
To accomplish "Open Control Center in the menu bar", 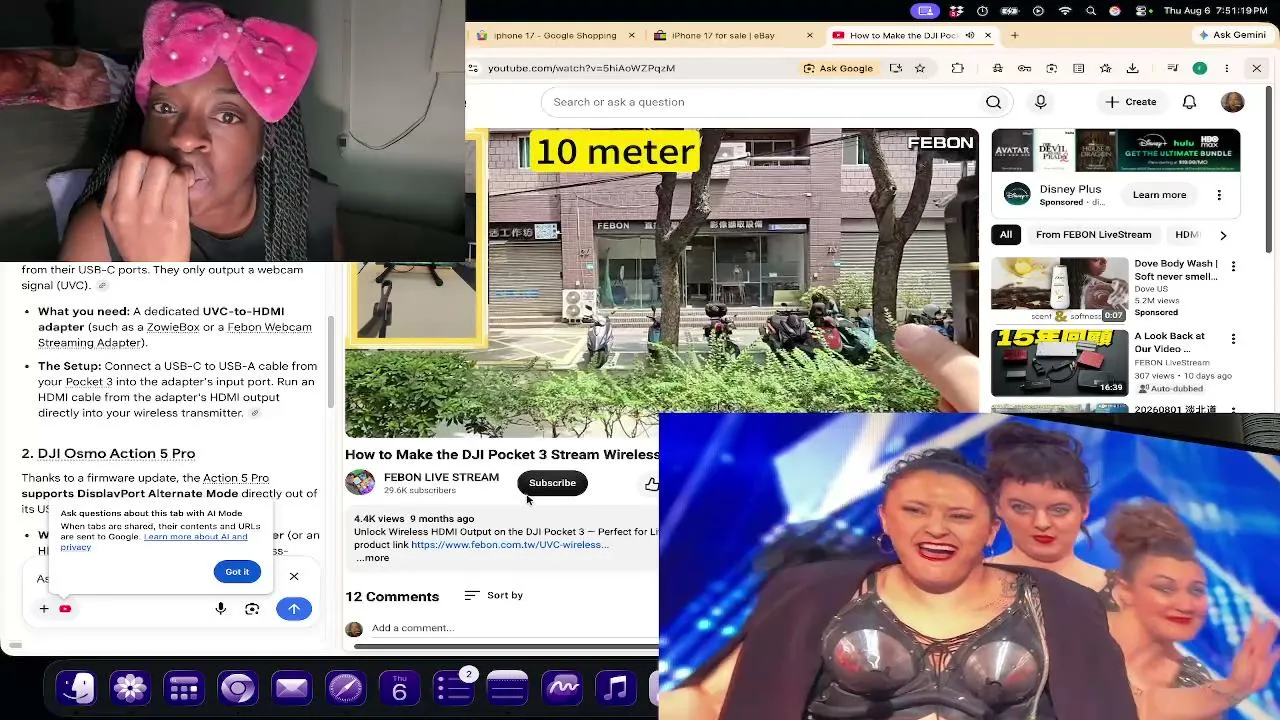I will click(1141, 11).
